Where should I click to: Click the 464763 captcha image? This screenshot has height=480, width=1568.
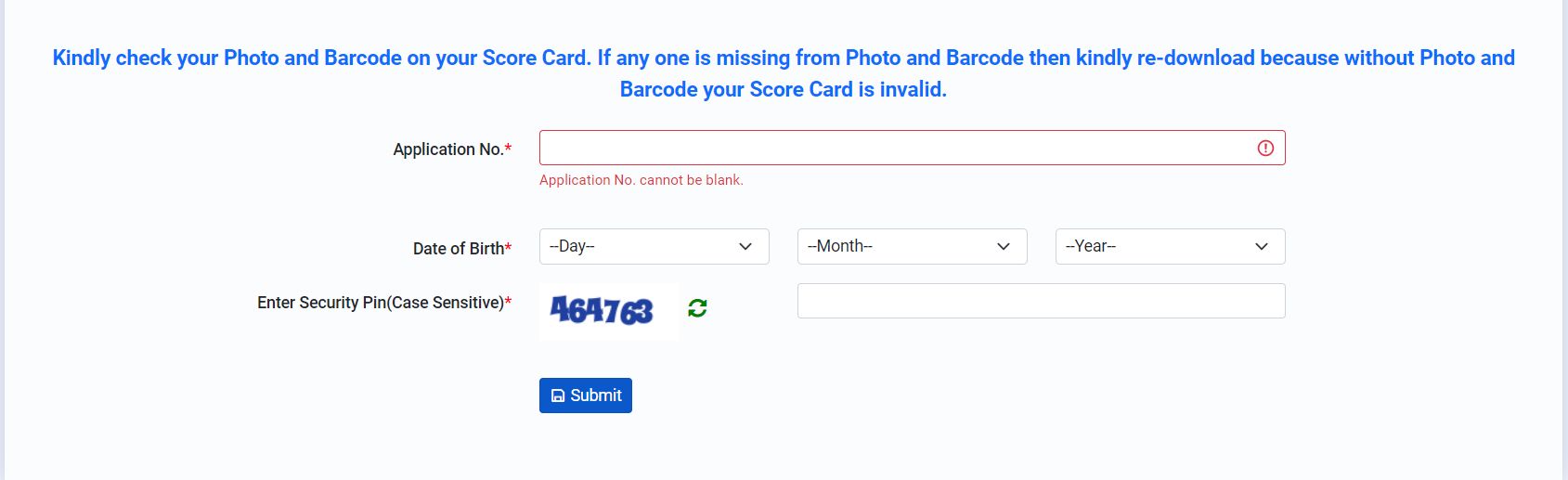[x=609, y=311]
